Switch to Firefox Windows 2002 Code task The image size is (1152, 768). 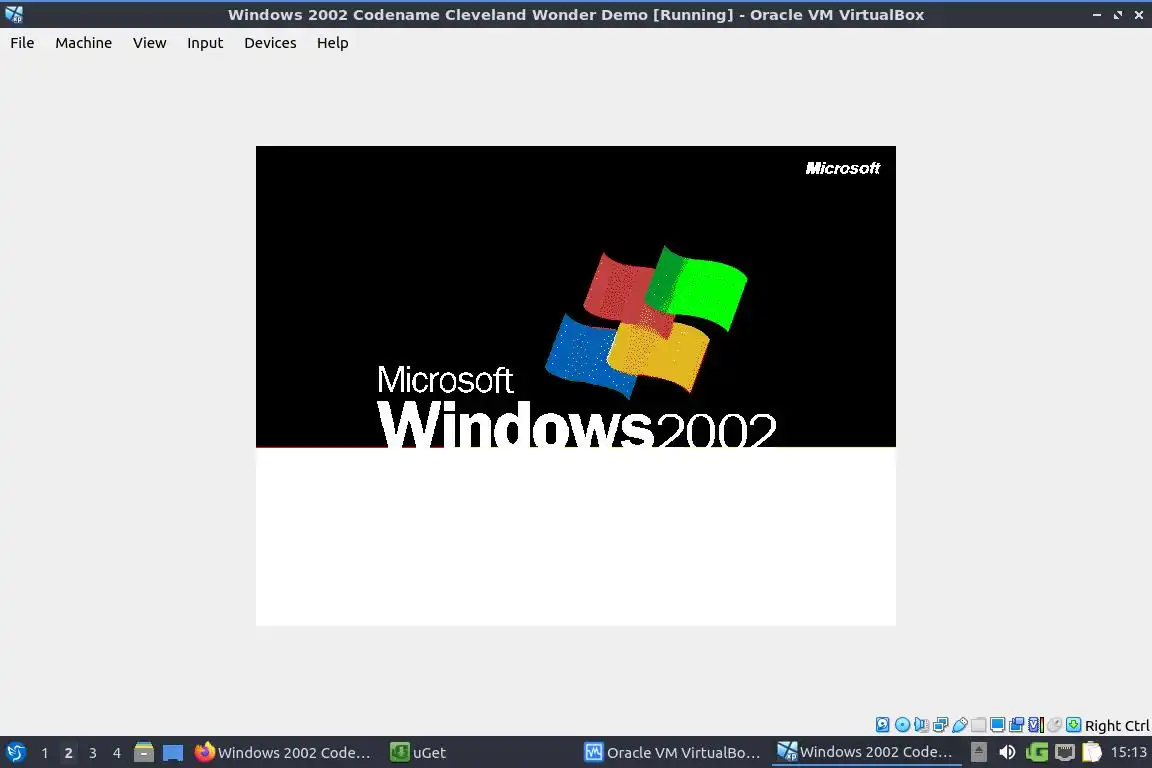pos(283,752)
